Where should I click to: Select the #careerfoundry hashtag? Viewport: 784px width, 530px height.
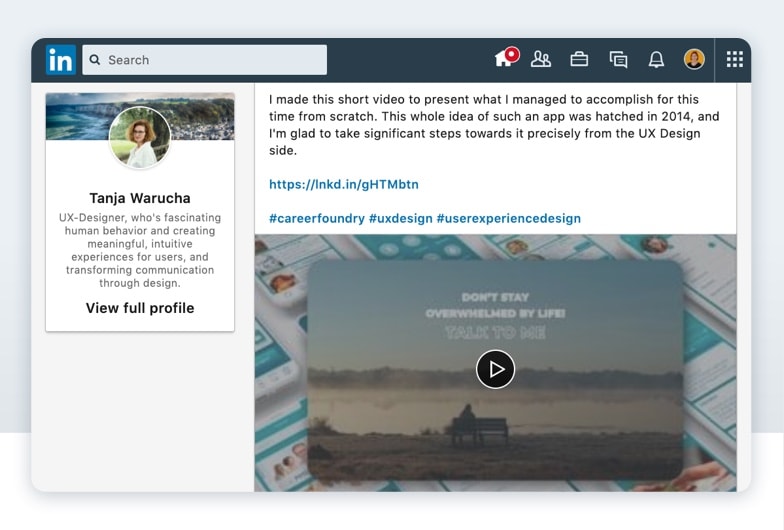tap(316, 218)
